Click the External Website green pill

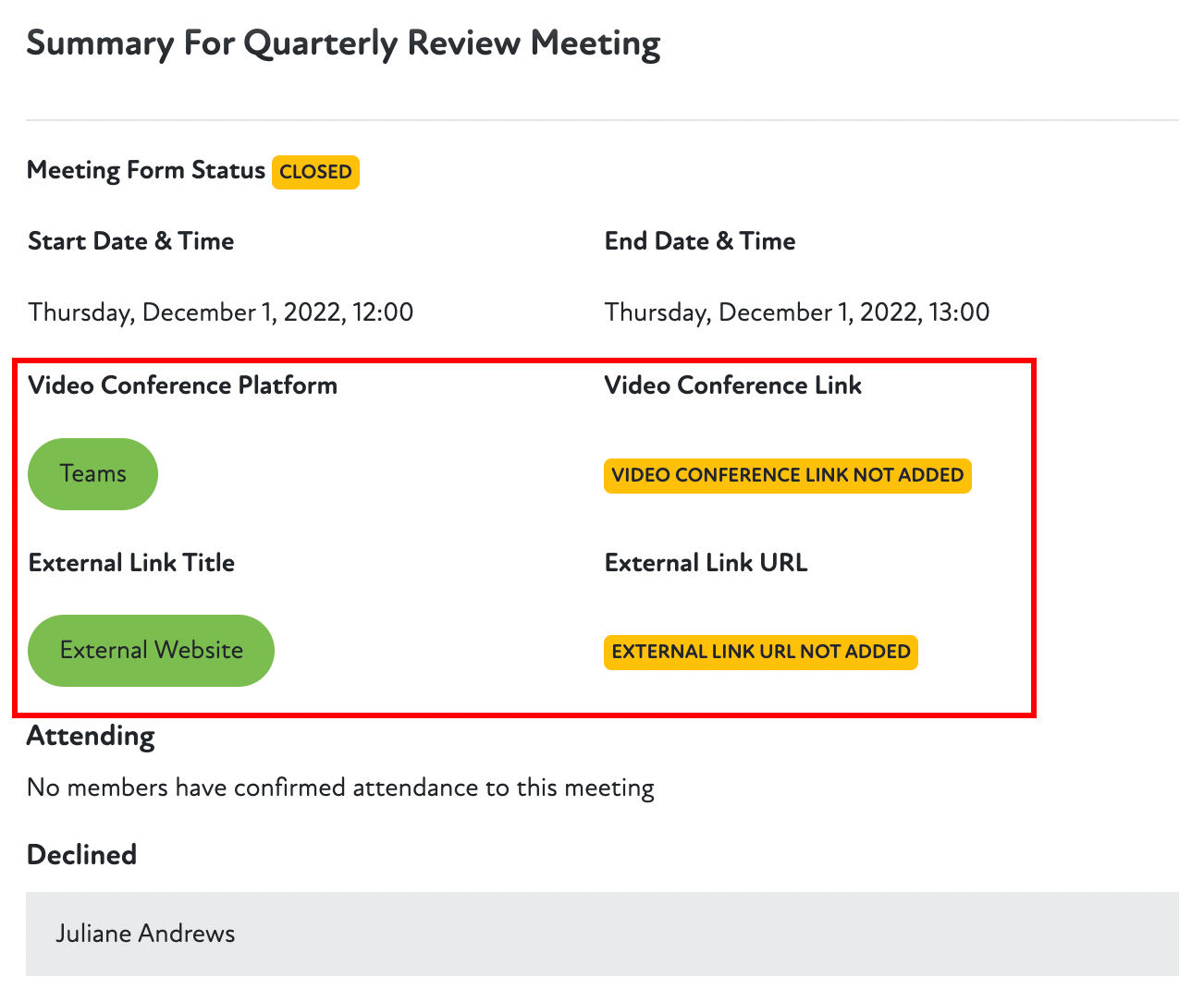pyautogui.click(x=151, y=651)
